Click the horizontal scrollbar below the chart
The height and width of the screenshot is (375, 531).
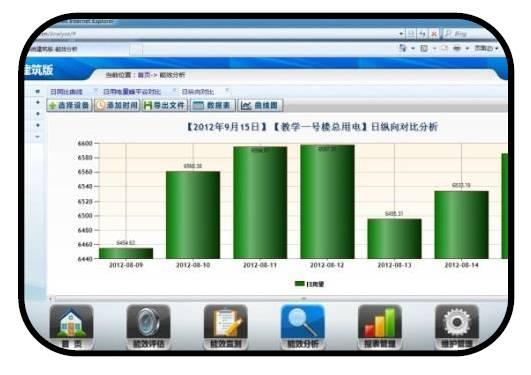[281, 298]
